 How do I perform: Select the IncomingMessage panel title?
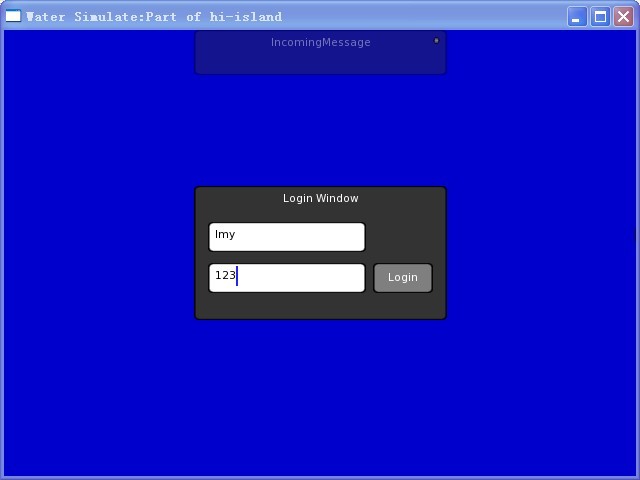[320, 42]
